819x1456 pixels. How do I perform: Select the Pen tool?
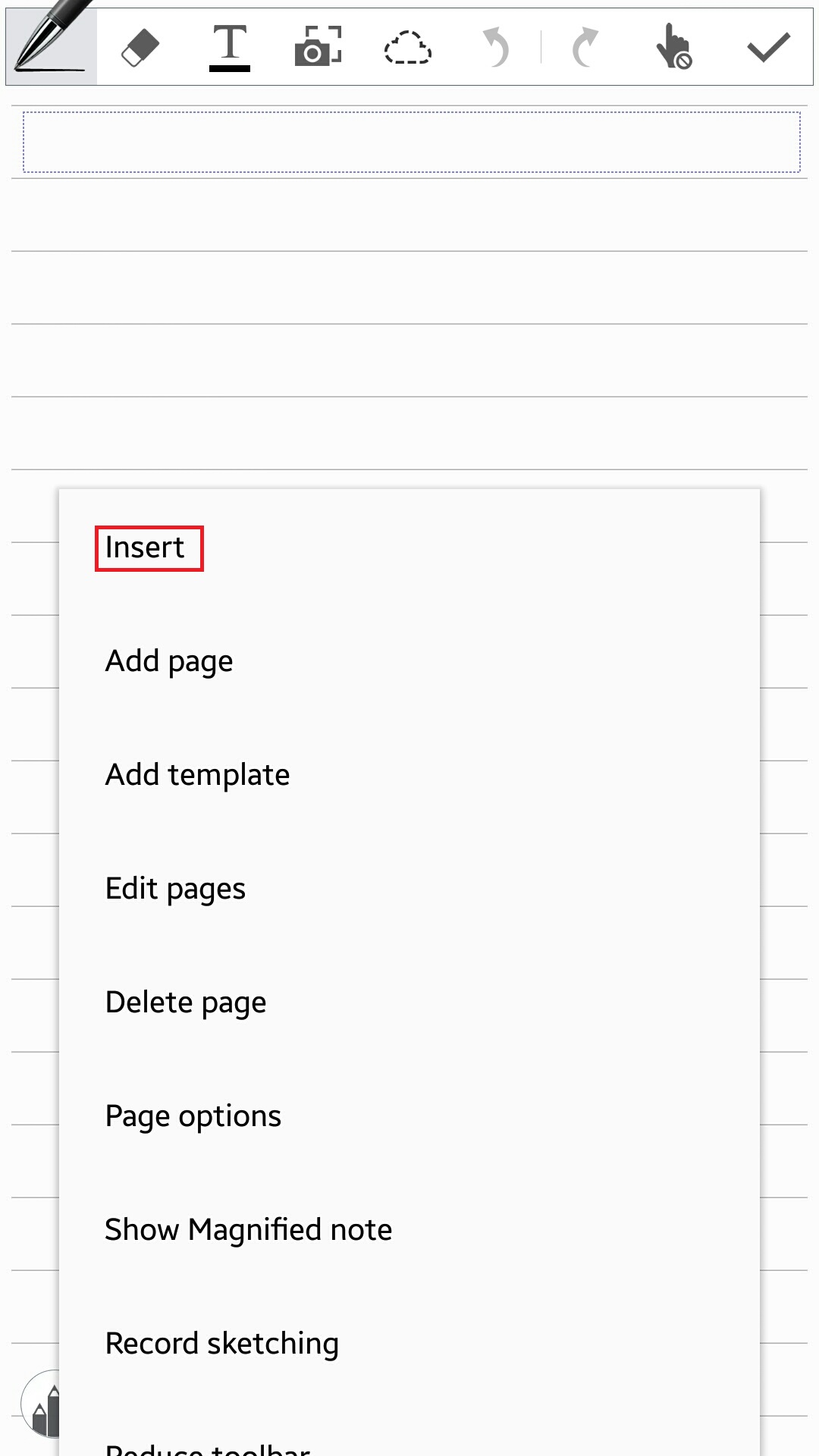pyautogui.click(x=52, y=45)
